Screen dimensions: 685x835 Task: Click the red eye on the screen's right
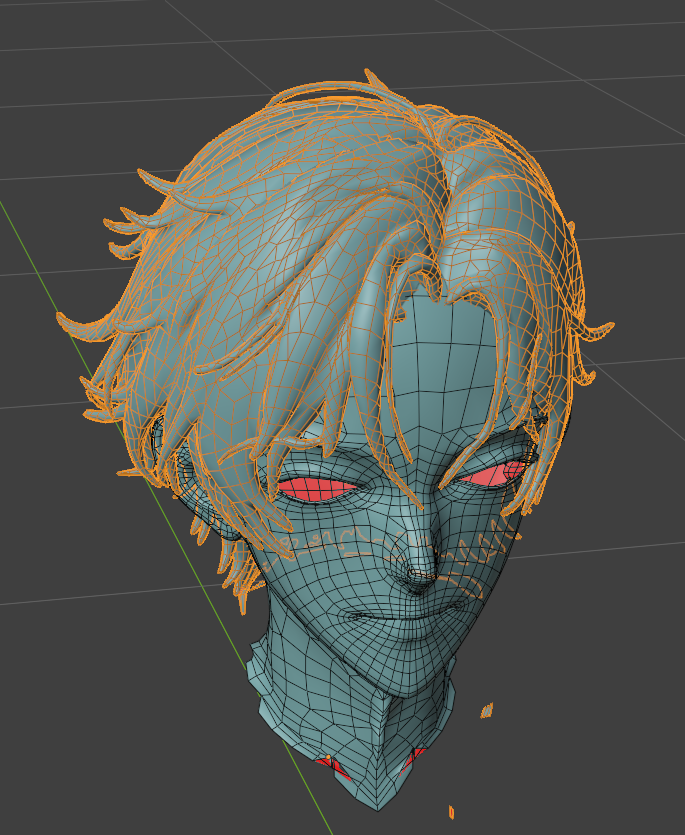[x=487, y=476]
